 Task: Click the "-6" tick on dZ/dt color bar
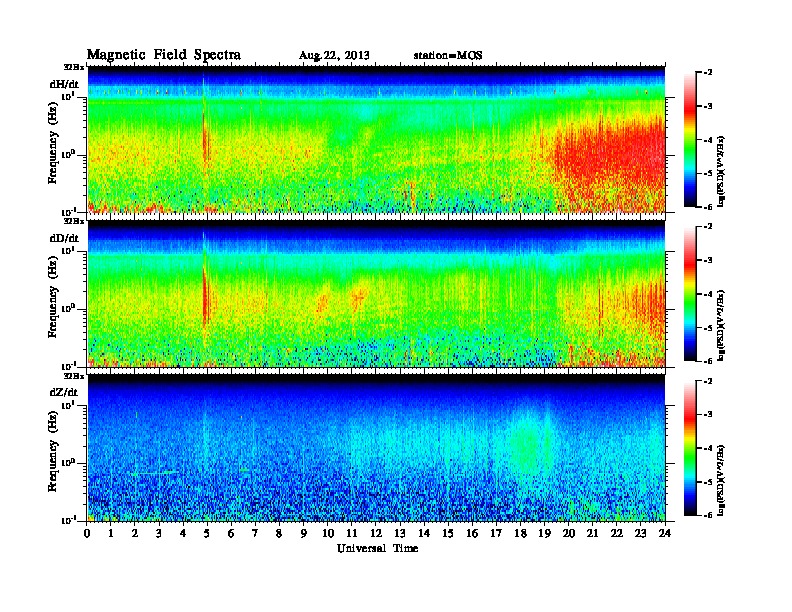pos(708,515)
